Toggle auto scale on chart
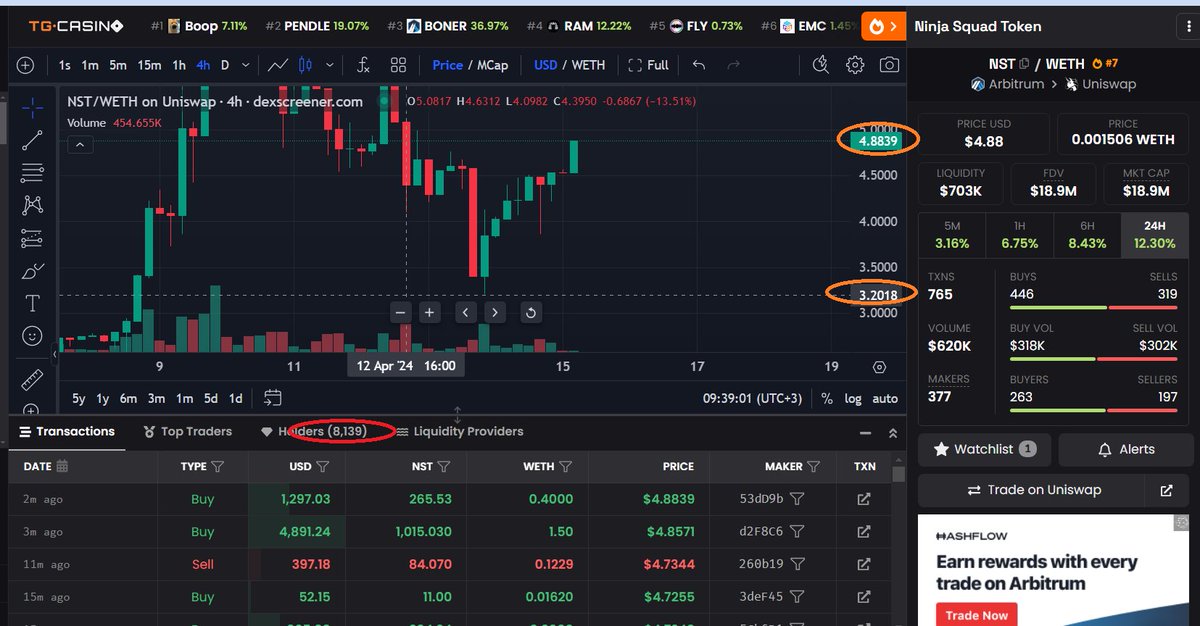The image size is (1200, 626). [885, 398]
